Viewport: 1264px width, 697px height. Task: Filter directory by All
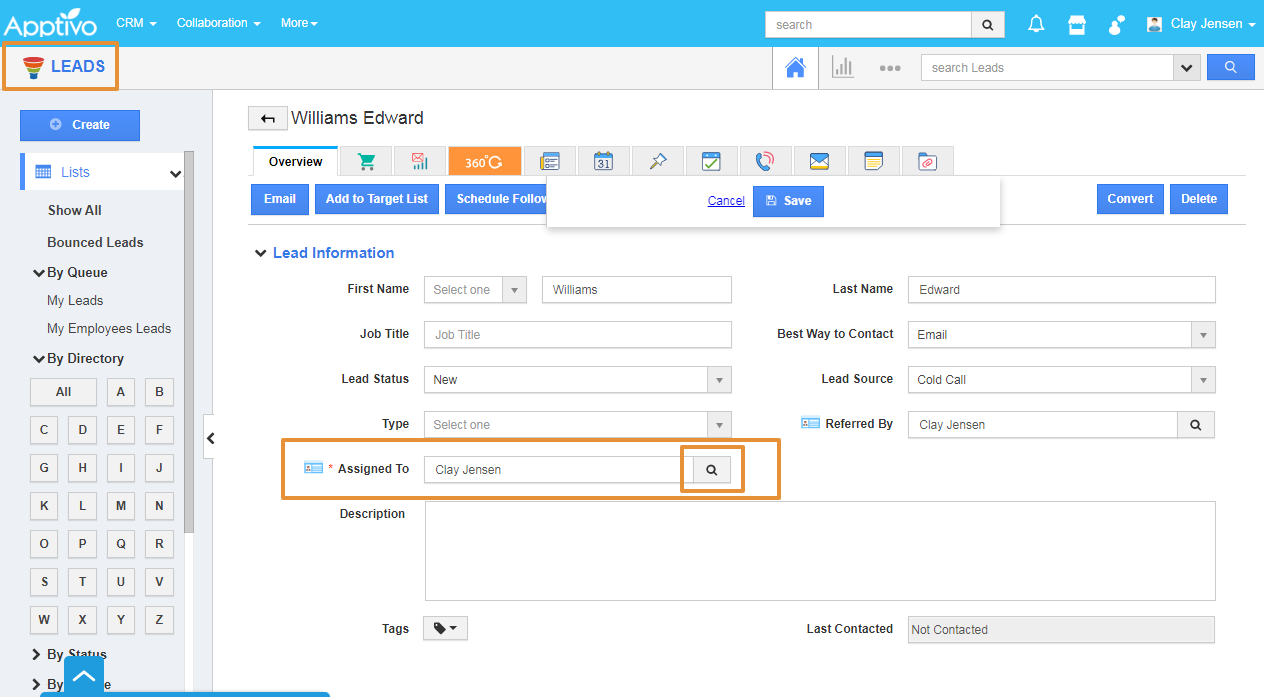pyautogui.click(x=63, y=392)
